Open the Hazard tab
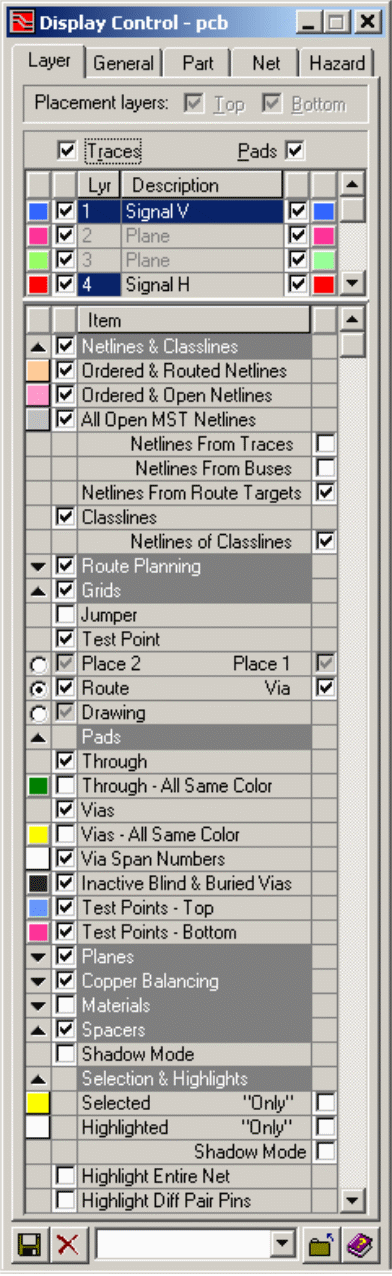The image size is (392, 1276). pyautogui.click(x=336, y=64)
